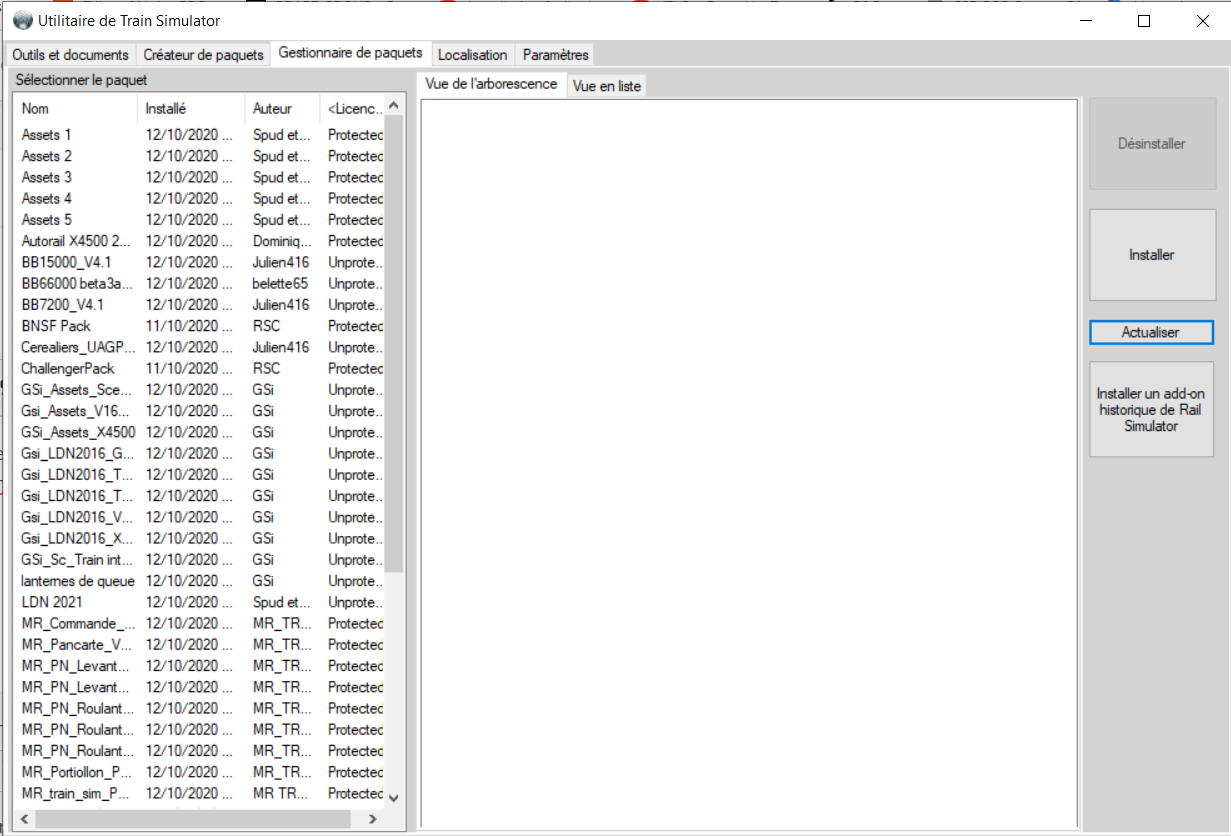1231x836 pixels.
Task: Select the Cerealiers_UAGP package row
Action: [199, 347]
